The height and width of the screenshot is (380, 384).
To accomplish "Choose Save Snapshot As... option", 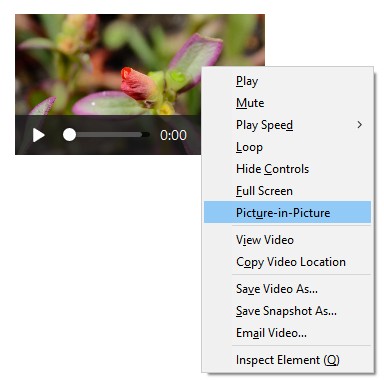I will [x=287, y=311].
